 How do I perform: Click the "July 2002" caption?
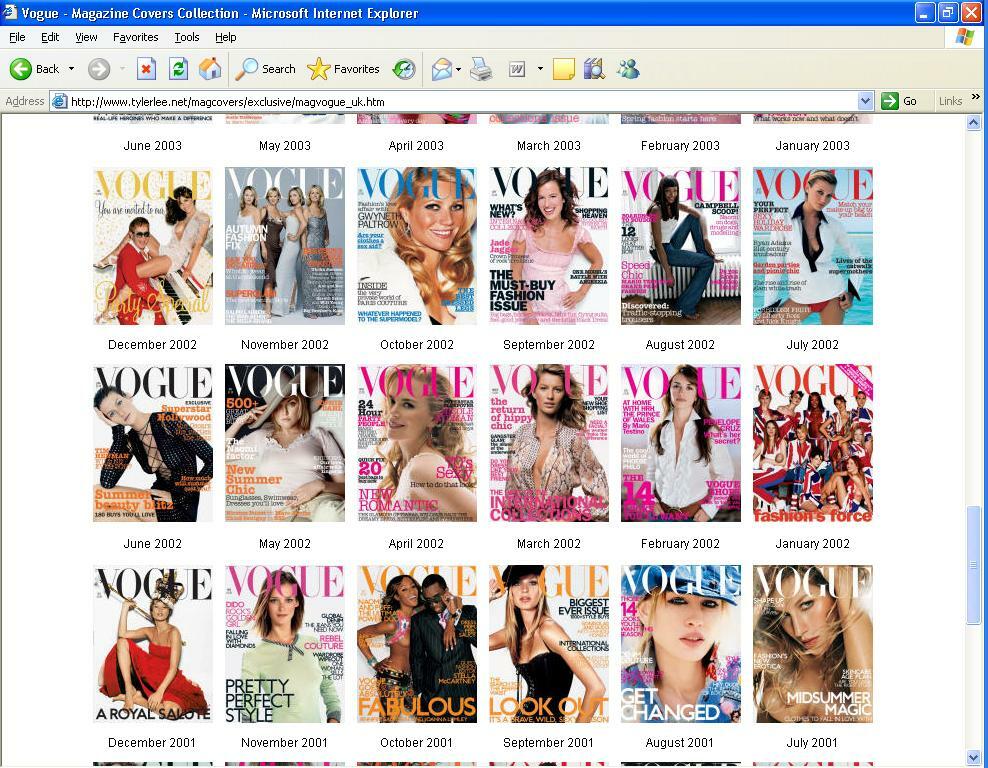tap(812, 345)
